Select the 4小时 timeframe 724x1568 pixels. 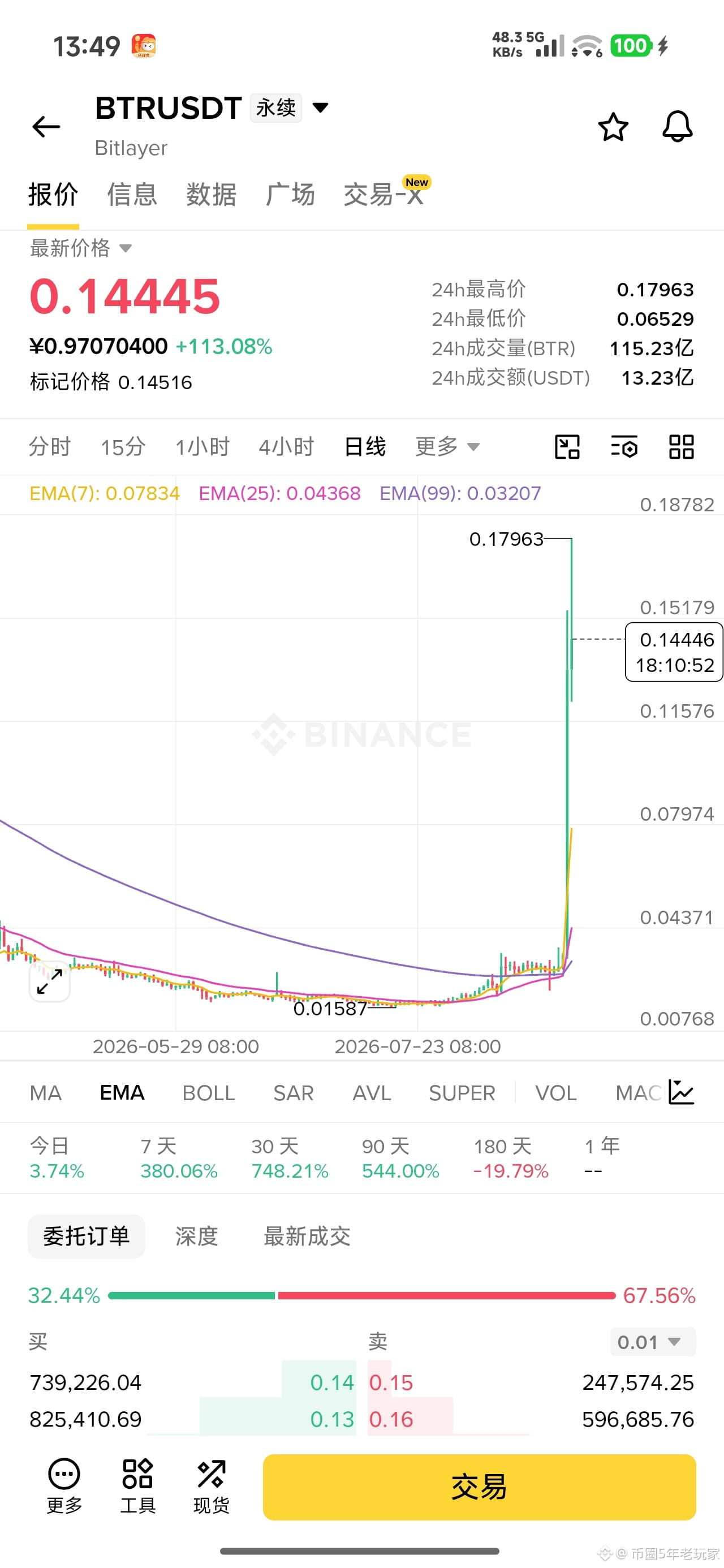[286, 447]
